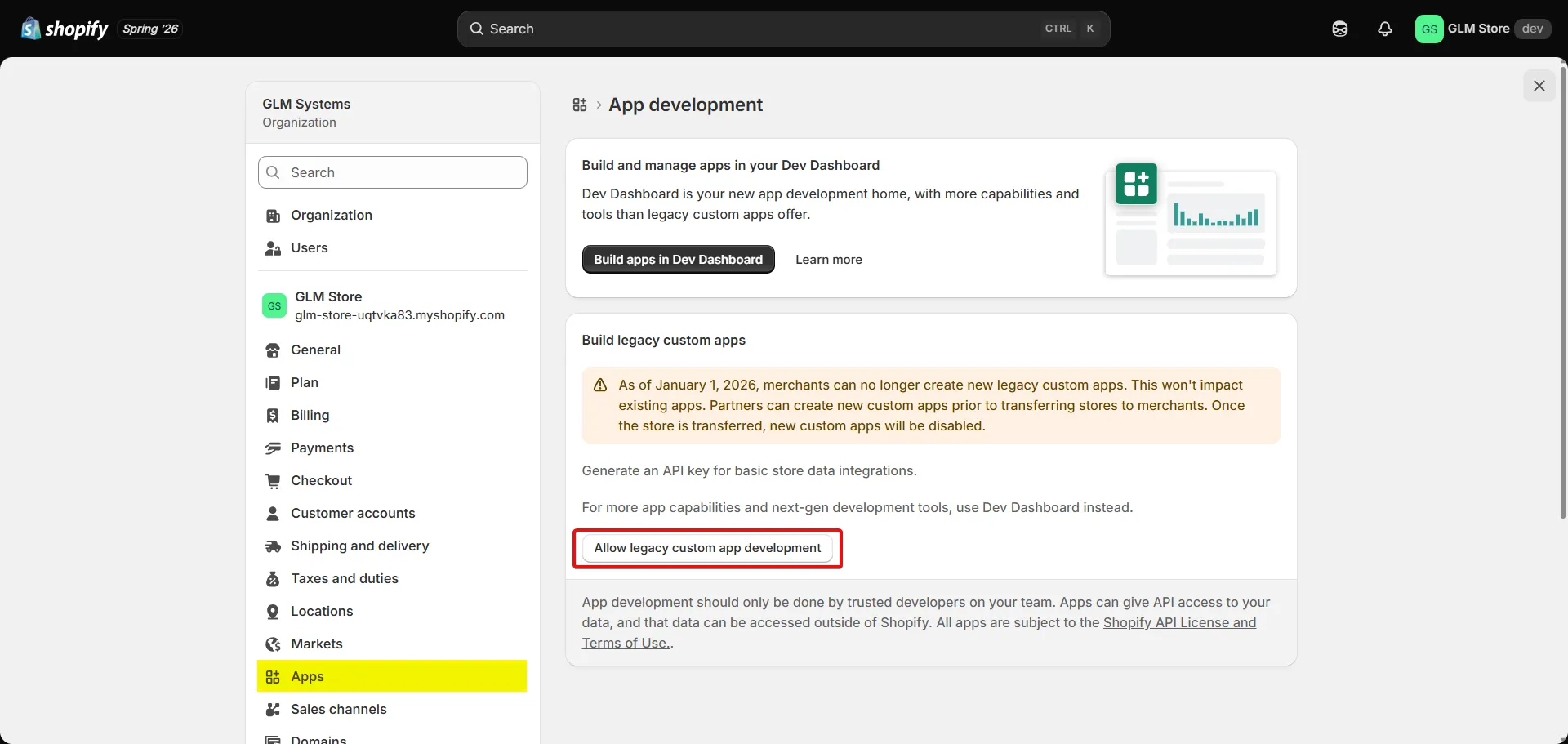Click the General storefront icon
1568x744 pixels.
(273, 350)
